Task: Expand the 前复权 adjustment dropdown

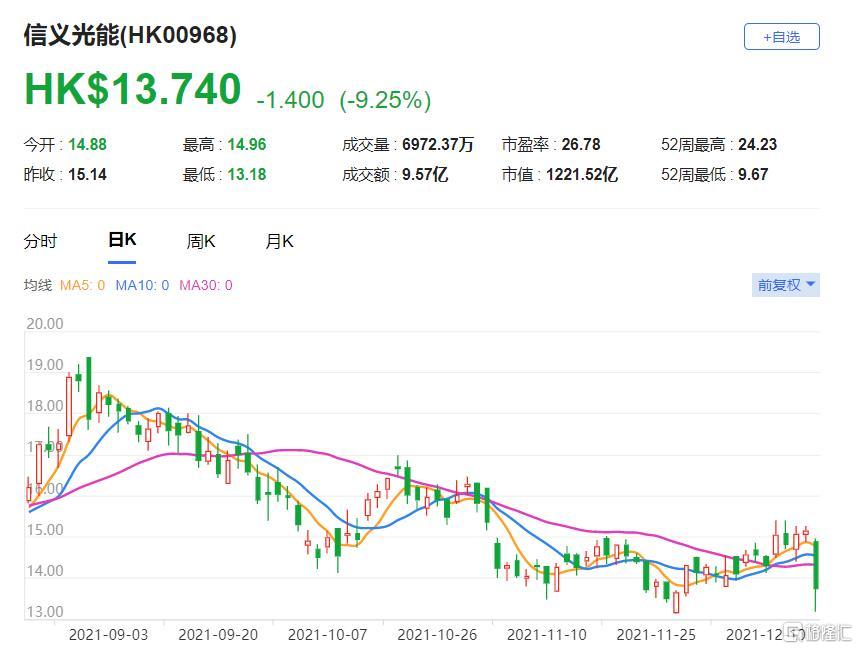Action: pos(786,285)
